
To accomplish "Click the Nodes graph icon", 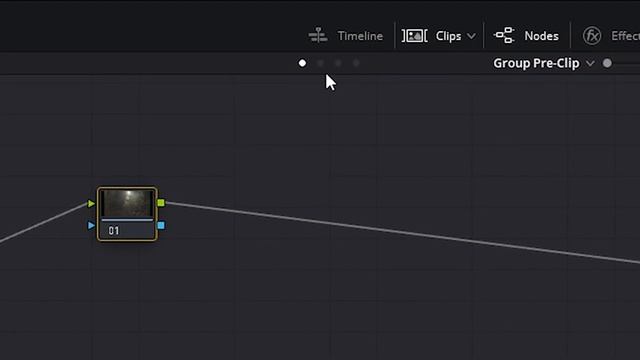I will click(x=504, y=36).
